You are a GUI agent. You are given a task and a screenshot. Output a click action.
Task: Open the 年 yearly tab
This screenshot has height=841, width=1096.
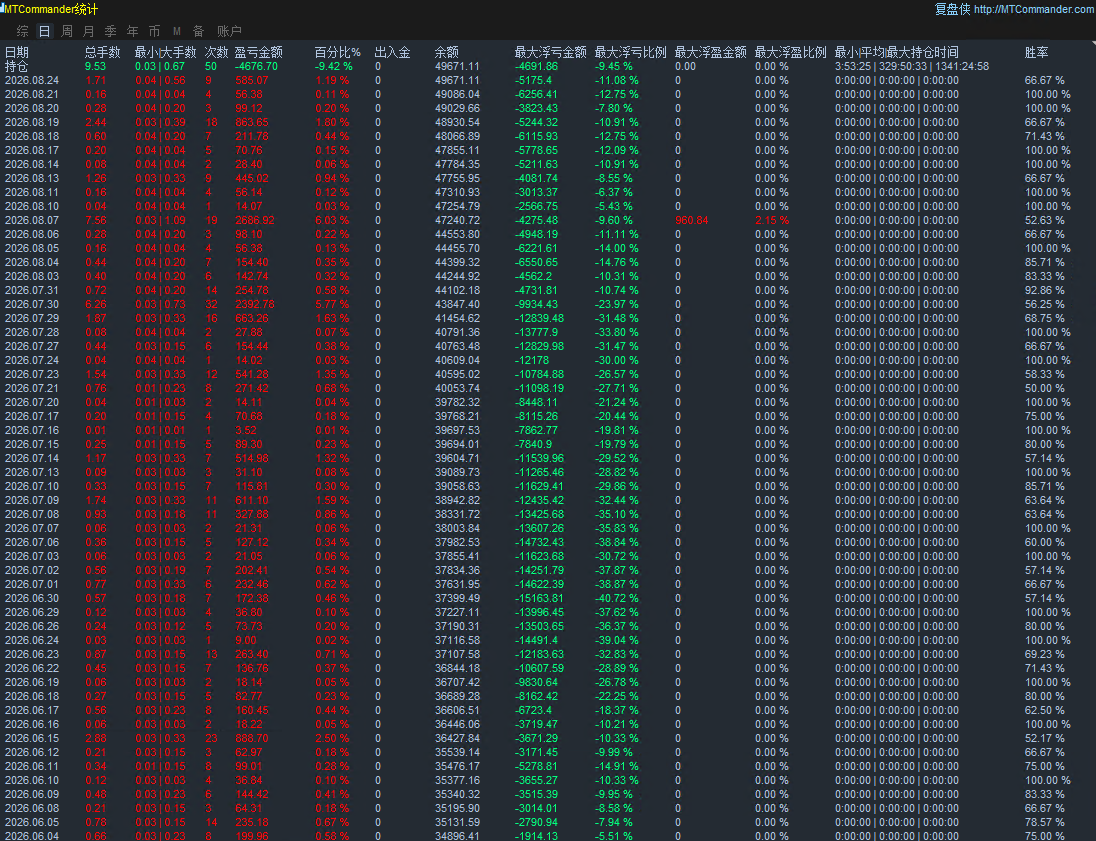(132, 31)
